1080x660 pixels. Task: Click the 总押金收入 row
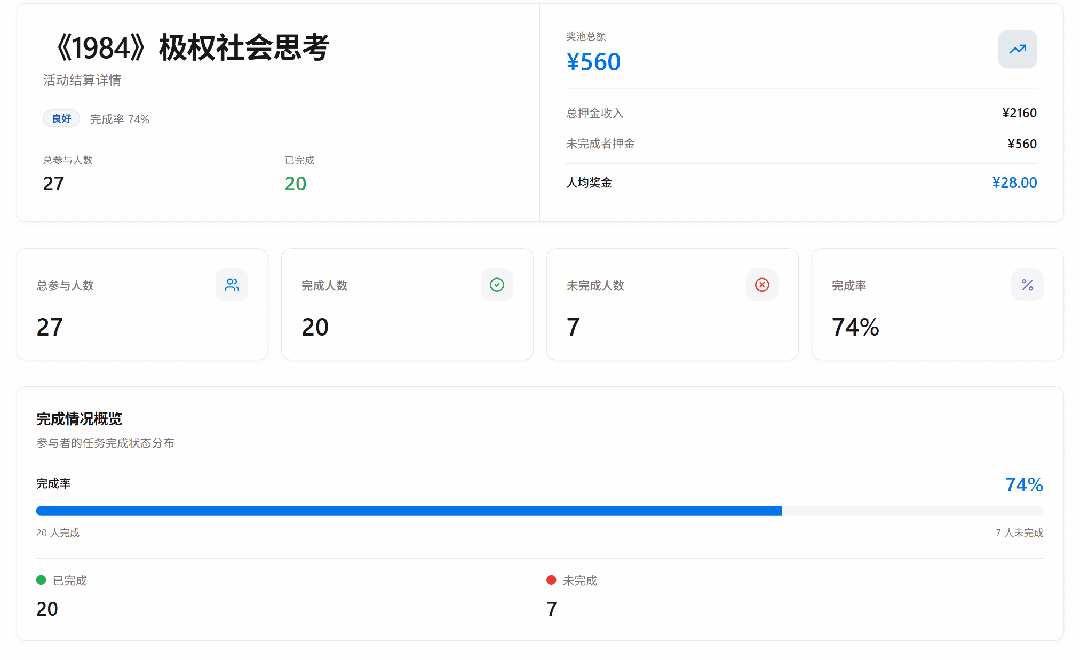tap(800, 113)
